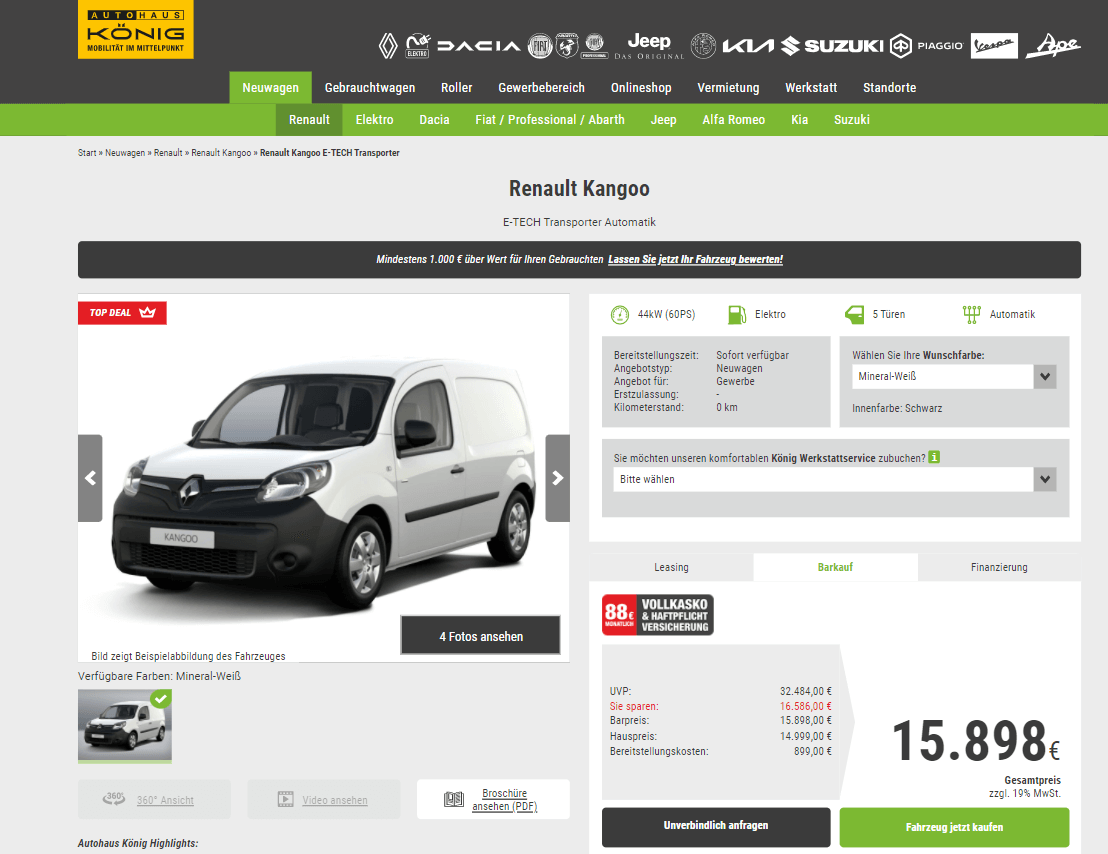Screen dimensions: 1108x854
Task: Click the Fiat Professional brand logo
Action: coord(595,46)
